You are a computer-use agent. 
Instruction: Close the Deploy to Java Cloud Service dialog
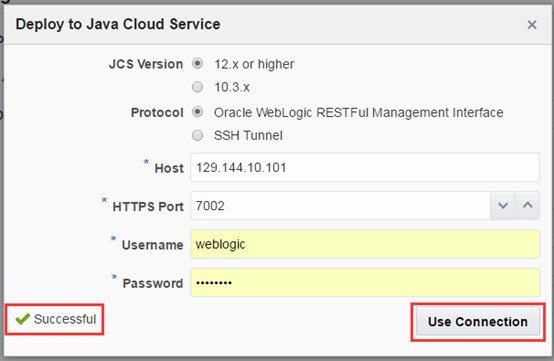coord(532,25)
